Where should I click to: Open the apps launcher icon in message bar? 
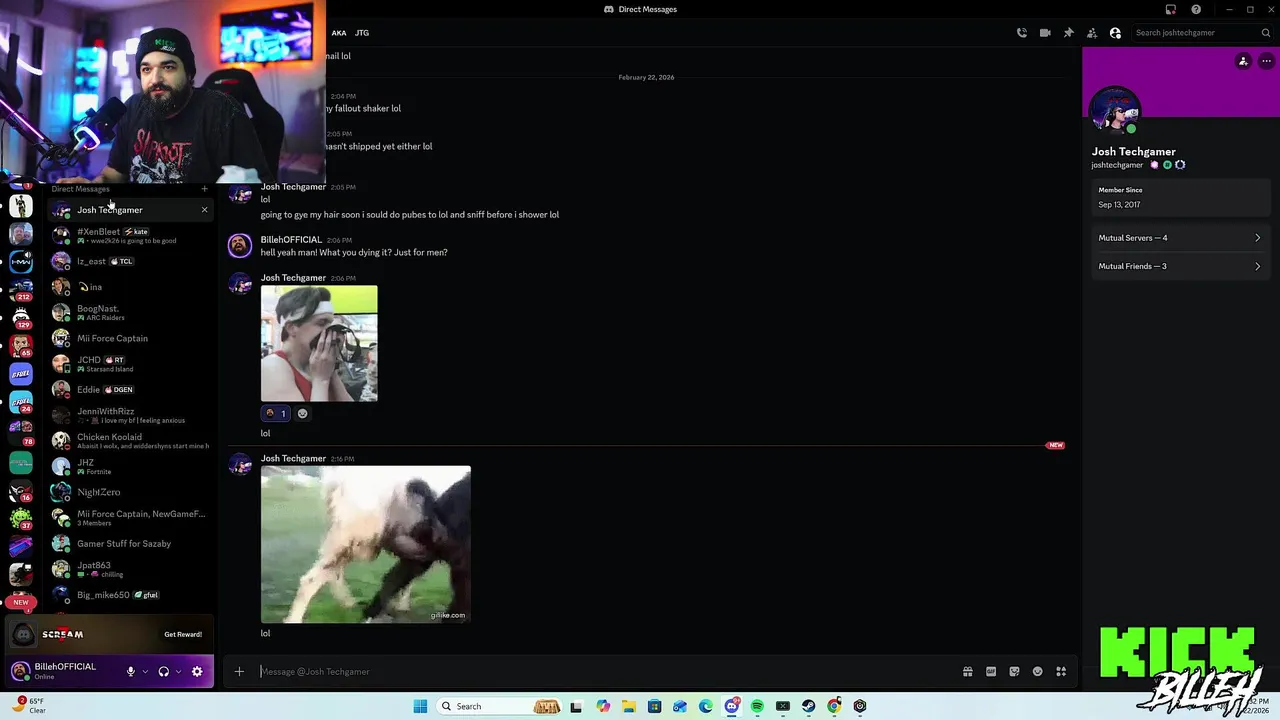pos(1061,672)
